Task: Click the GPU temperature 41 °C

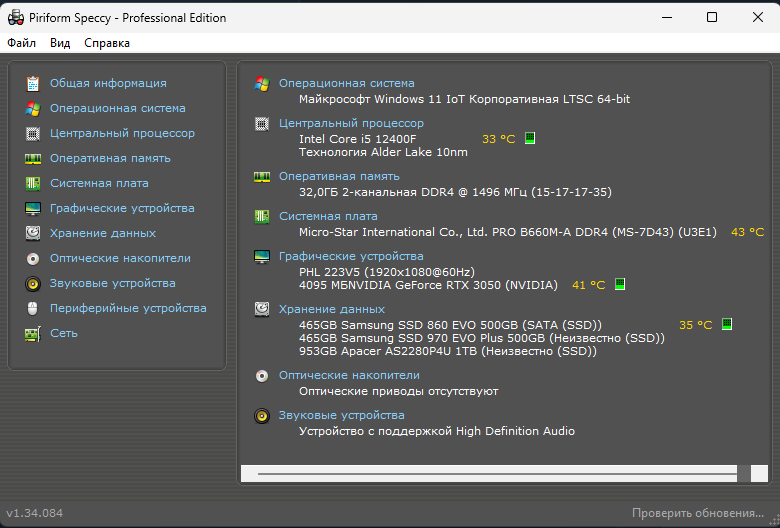Action: (588, 285)
